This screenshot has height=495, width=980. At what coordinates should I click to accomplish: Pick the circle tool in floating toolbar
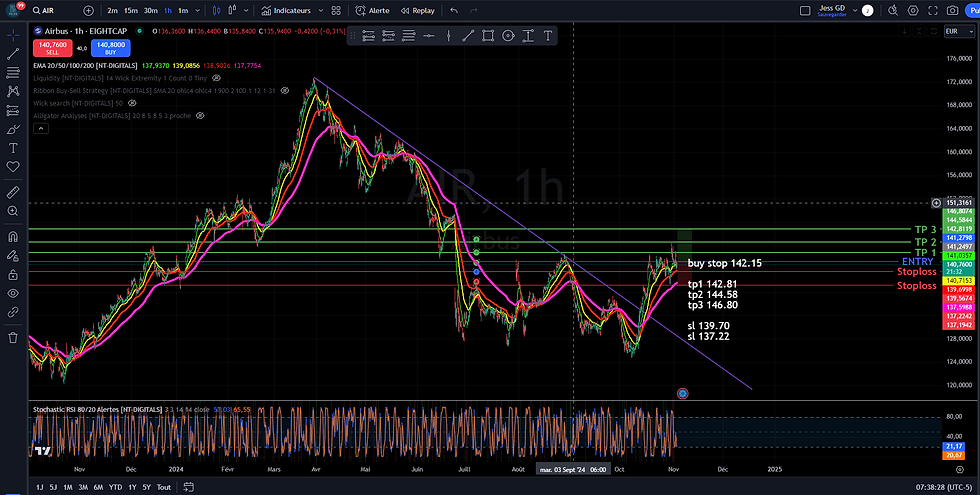pos(508,36)
